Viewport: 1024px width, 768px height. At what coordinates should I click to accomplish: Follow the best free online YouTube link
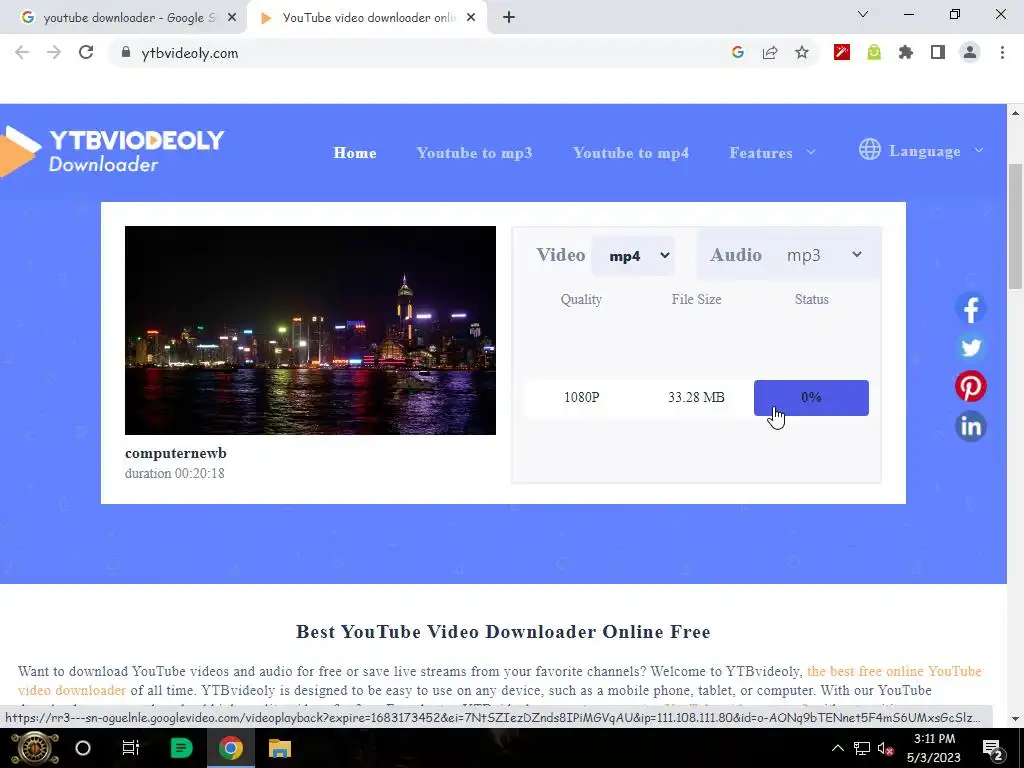tap(894, 671)
